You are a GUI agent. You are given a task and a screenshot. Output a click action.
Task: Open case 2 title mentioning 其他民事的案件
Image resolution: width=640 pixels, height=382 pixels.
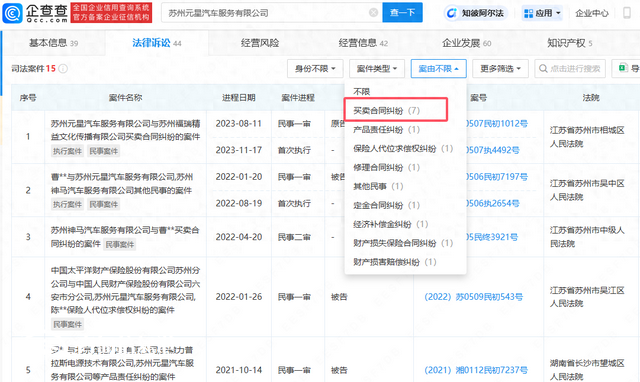[122, 184]
